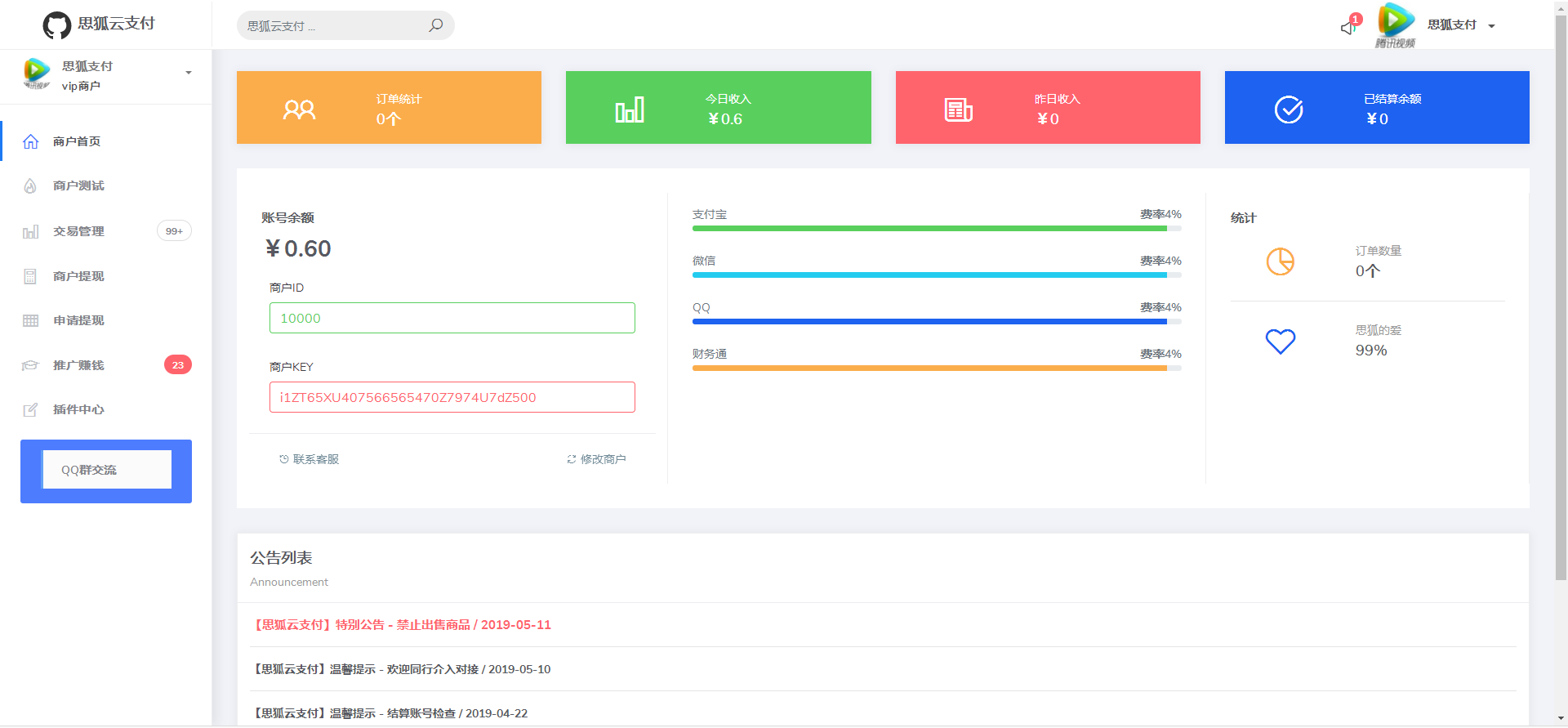
Task: Click the settled balance checkmark icon
Action: point(1288,109)
